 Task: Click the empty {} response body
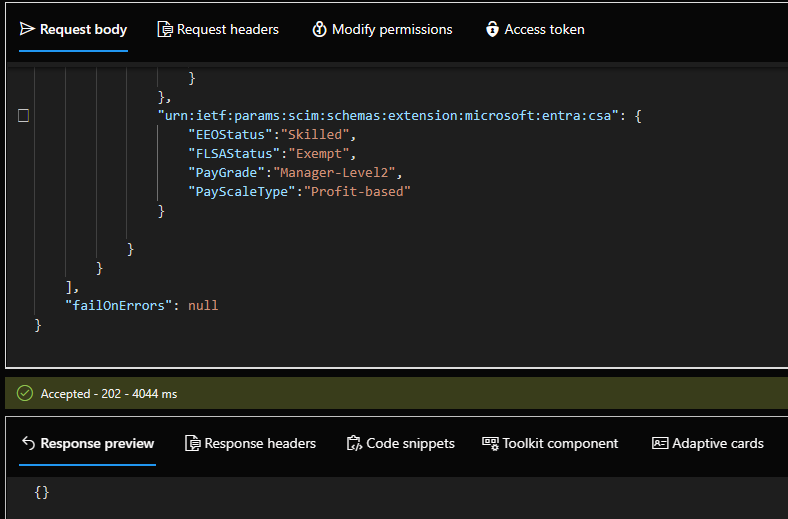tap(41, 492)
